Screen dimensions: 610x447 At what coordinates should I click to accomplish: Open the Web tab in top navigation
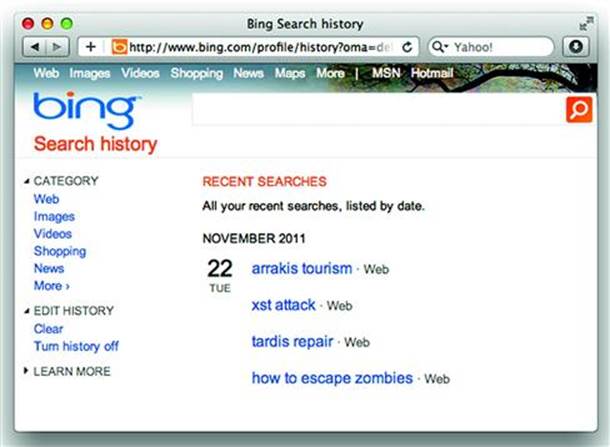click(46, 73)
